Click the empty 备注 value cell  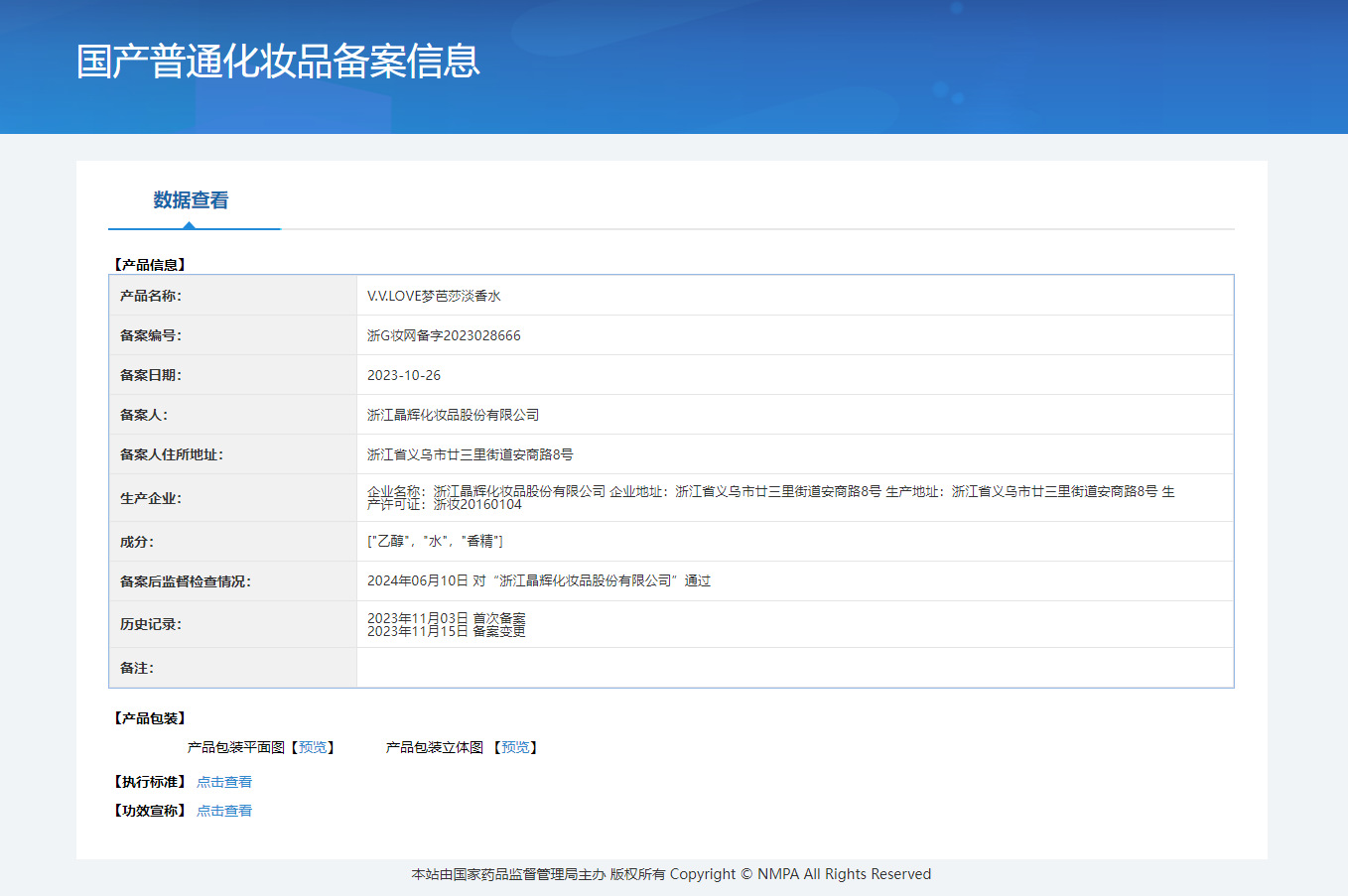click(x=795, y=668)
